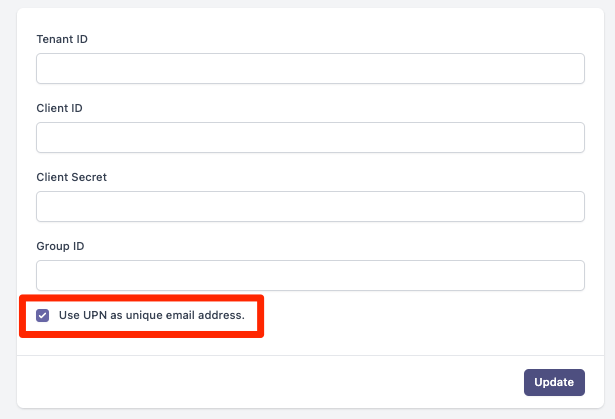Click the Client ID label text
This screenshot has height=419, width=615.
point(60,108)
